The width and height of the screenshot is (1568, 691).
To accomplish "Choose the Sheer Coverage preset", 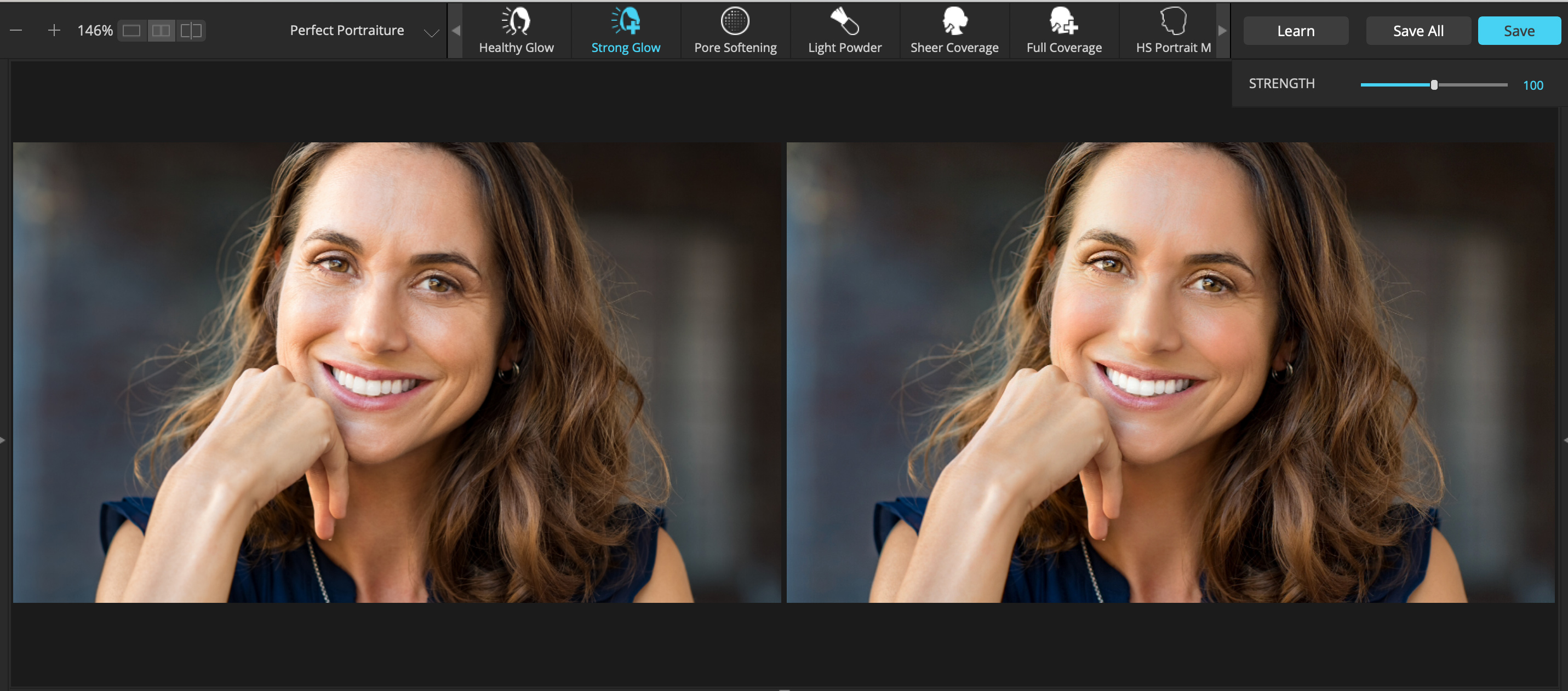I will [x=954, y=30].
